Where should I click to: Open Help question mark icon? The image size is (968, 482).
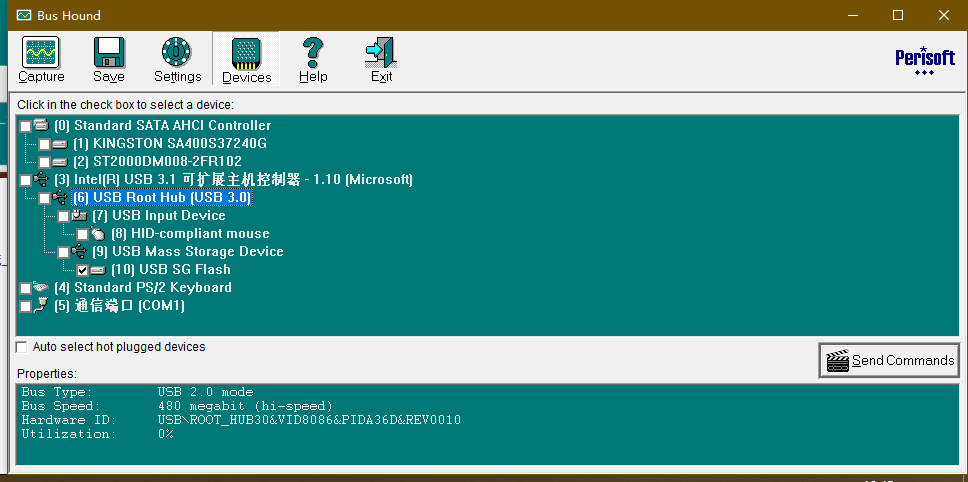pos(313,52)
